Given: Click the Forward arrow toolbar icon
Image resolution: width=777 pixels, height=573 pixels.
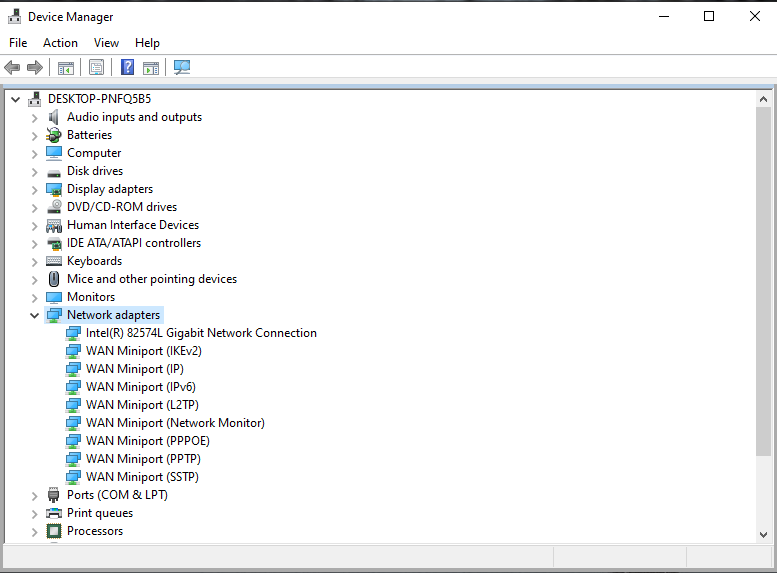Looking at the screenshot, I should pos(35,67).
